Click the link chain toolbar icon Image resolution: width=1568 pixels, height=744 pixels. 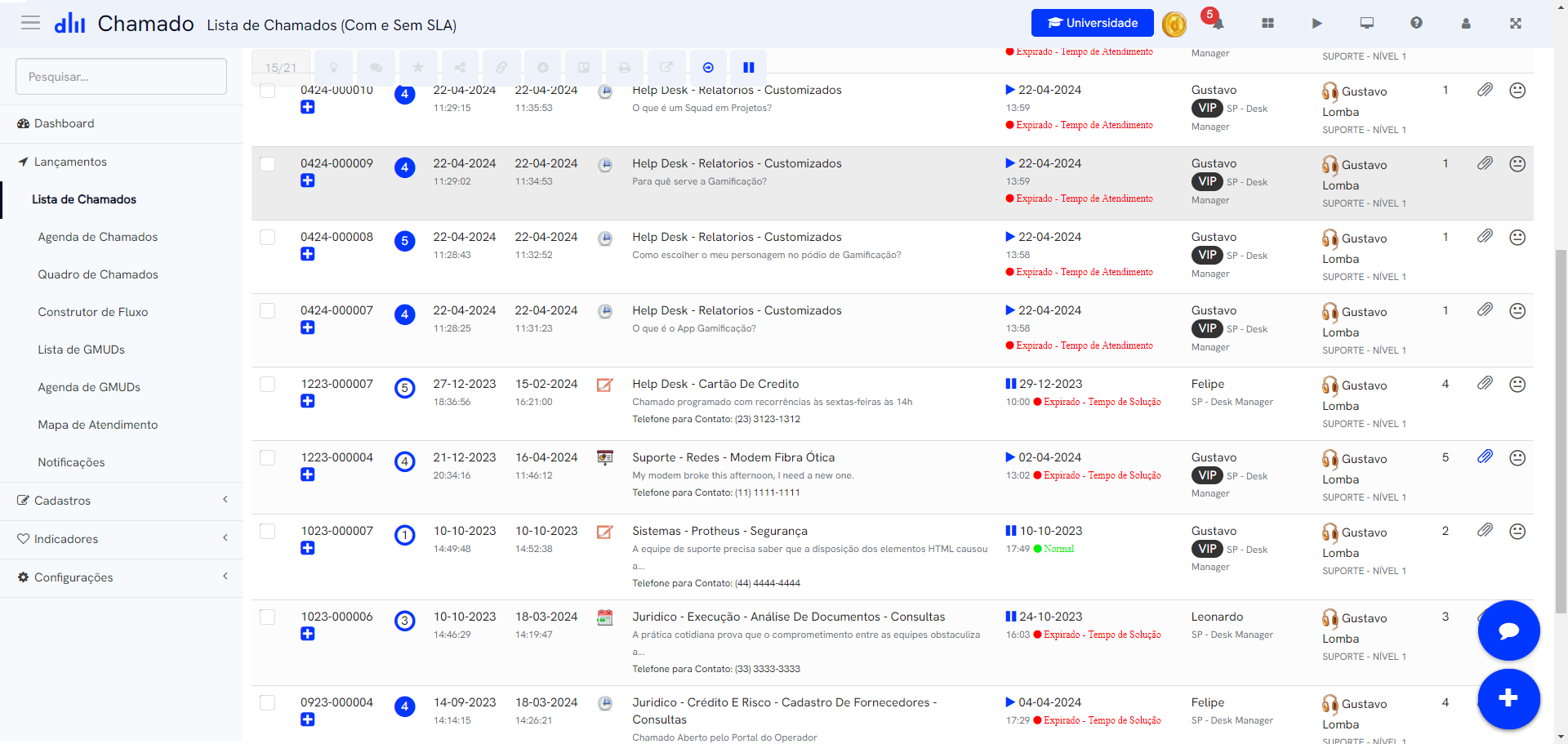[x=501, y=67]
